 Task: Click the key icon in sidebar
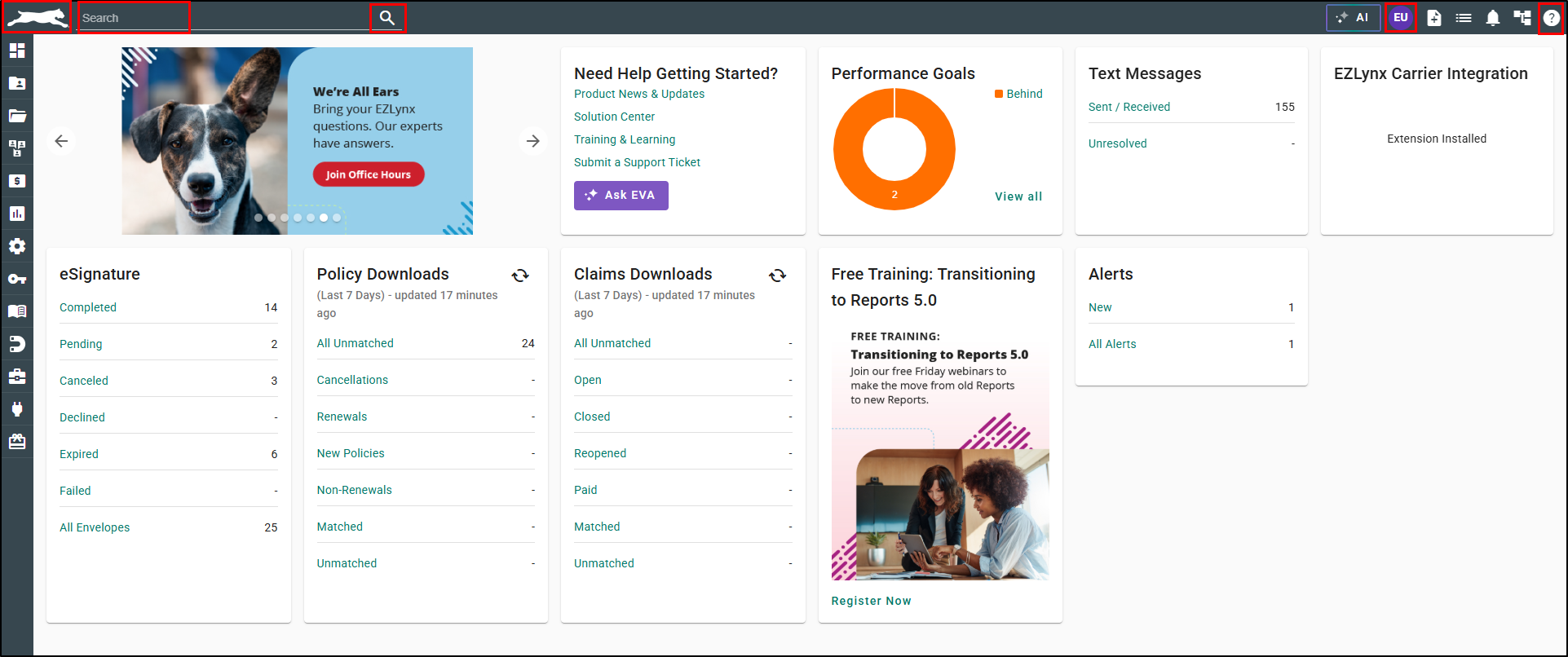[17, 279]
